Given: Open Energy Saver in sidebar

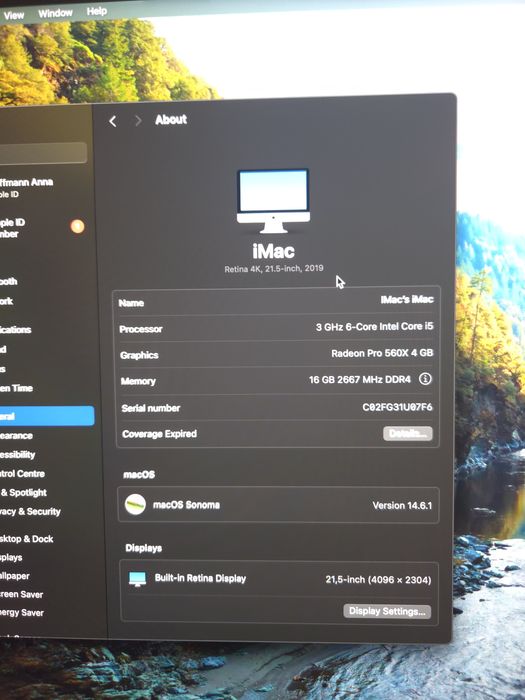Looking at the screenshot, I should click(22, 612).
